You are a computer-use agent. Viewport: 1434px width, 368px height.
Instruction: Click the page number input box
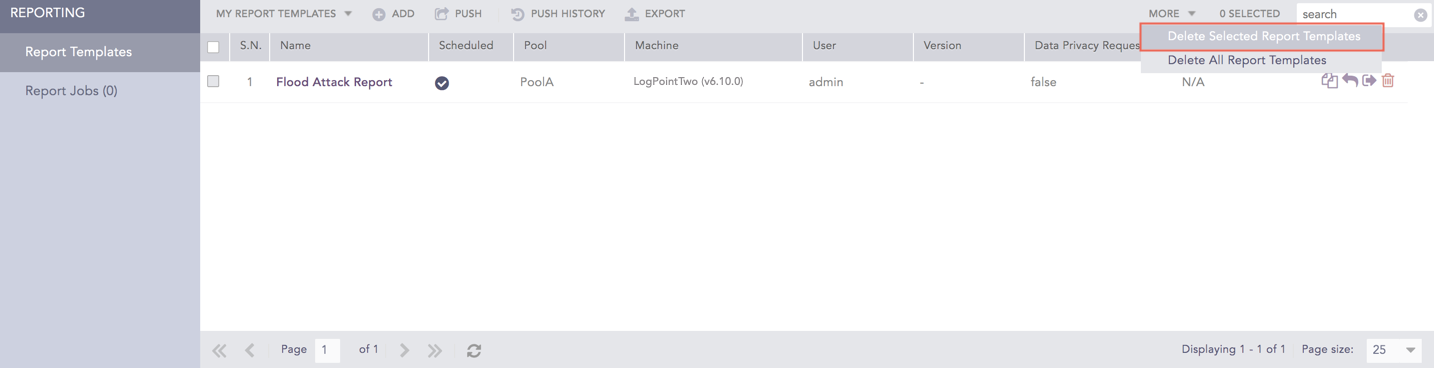pyautogui.click(x=327, y=350)
